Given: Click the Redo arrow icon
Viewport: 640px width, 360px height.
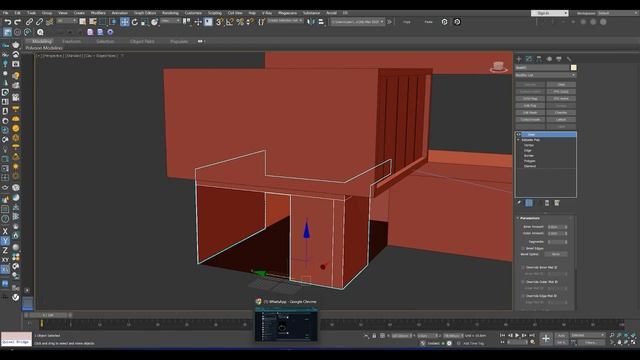Looking at the screenshot, I should coord(18,22).
